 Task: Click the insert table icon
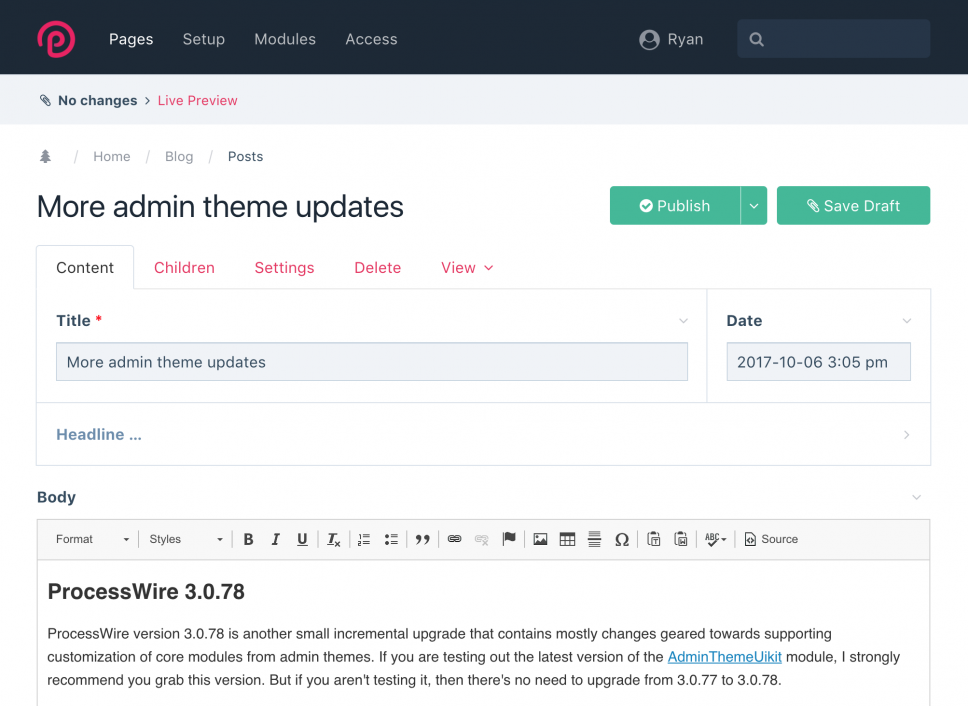coord(567,539)
